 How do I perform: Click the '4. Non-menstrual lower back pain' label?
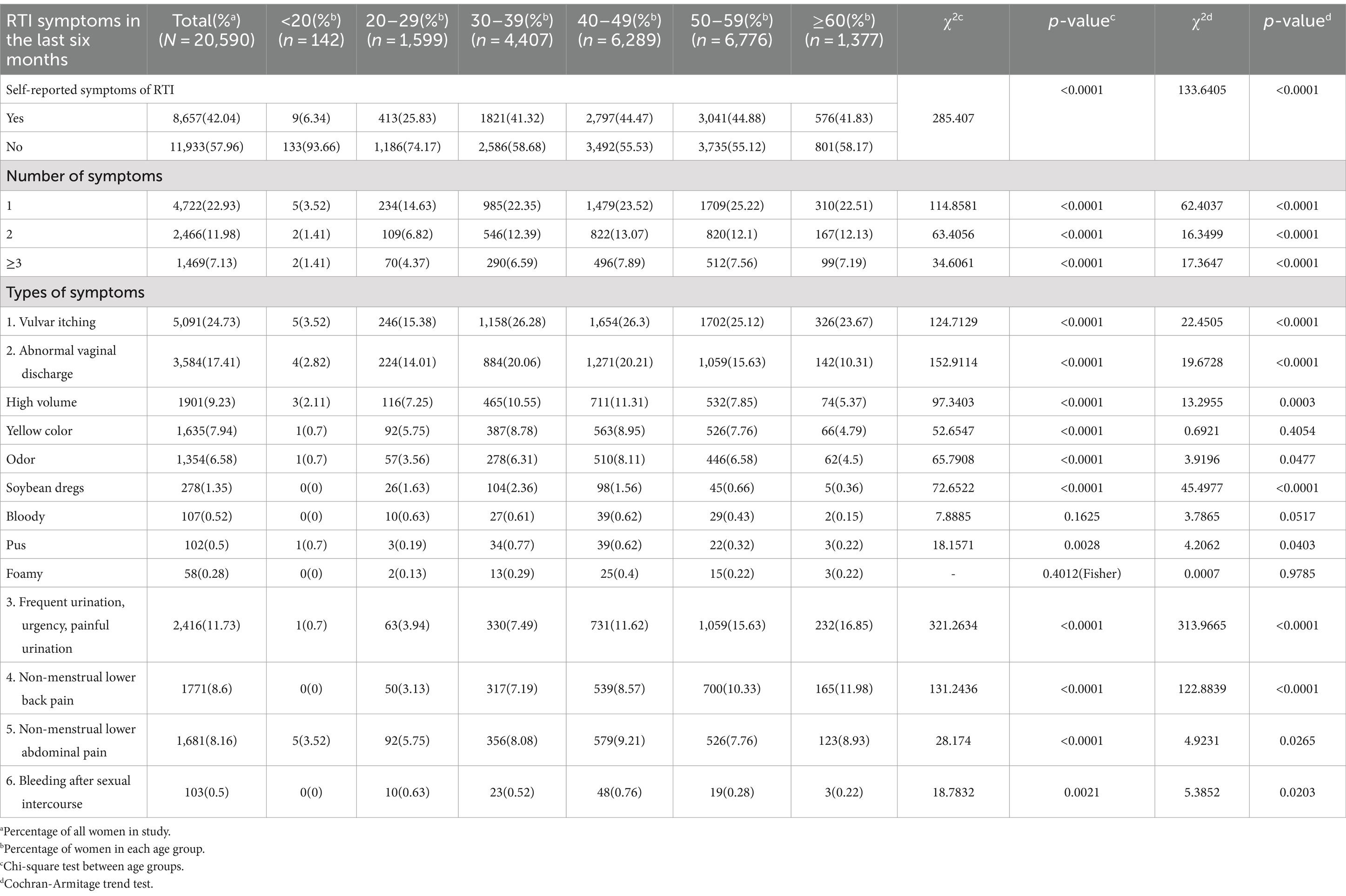click(x=71, y=689)
